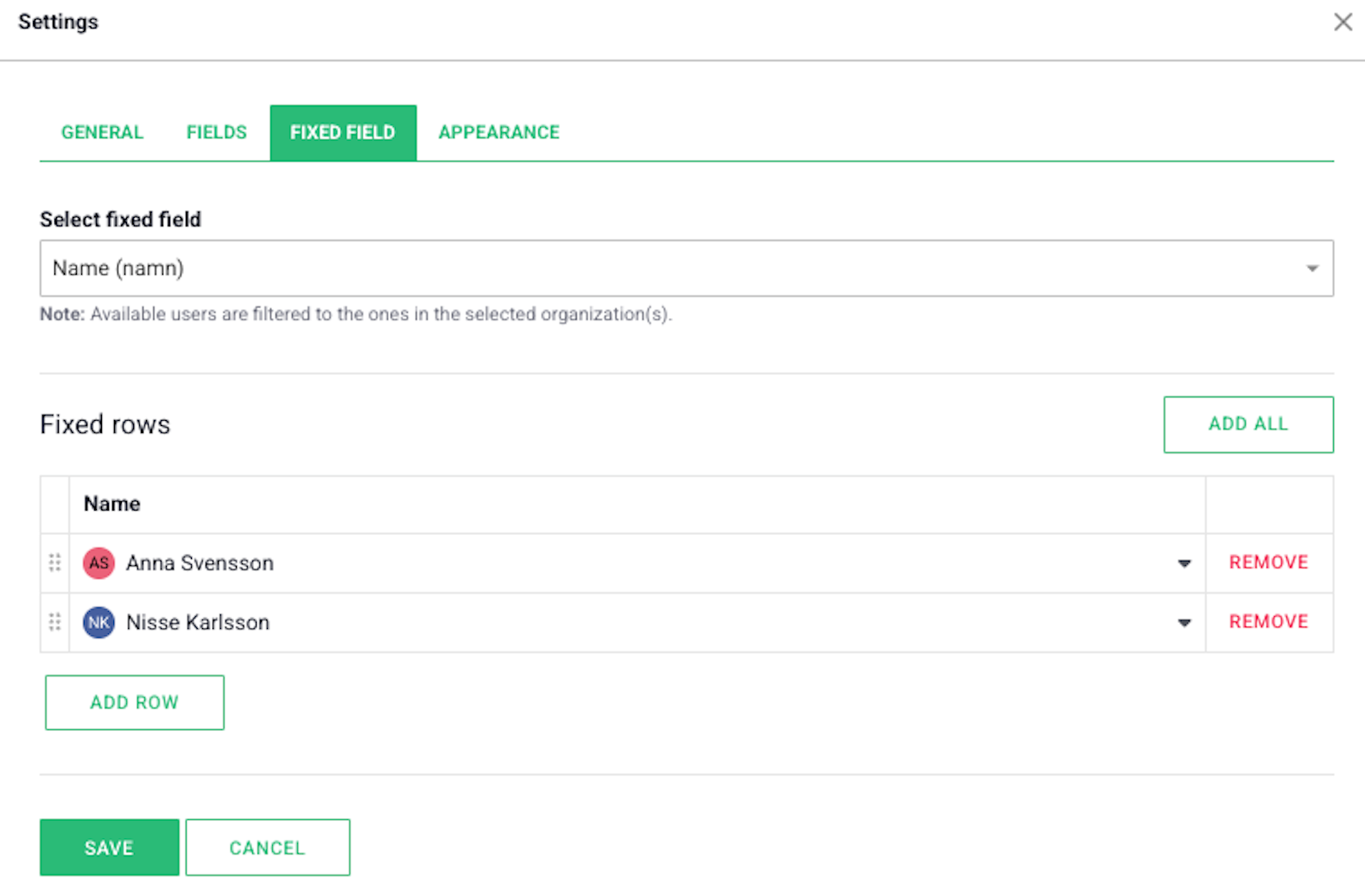Switch to the General tab
1365x896 pixels.
coord(102,132)
